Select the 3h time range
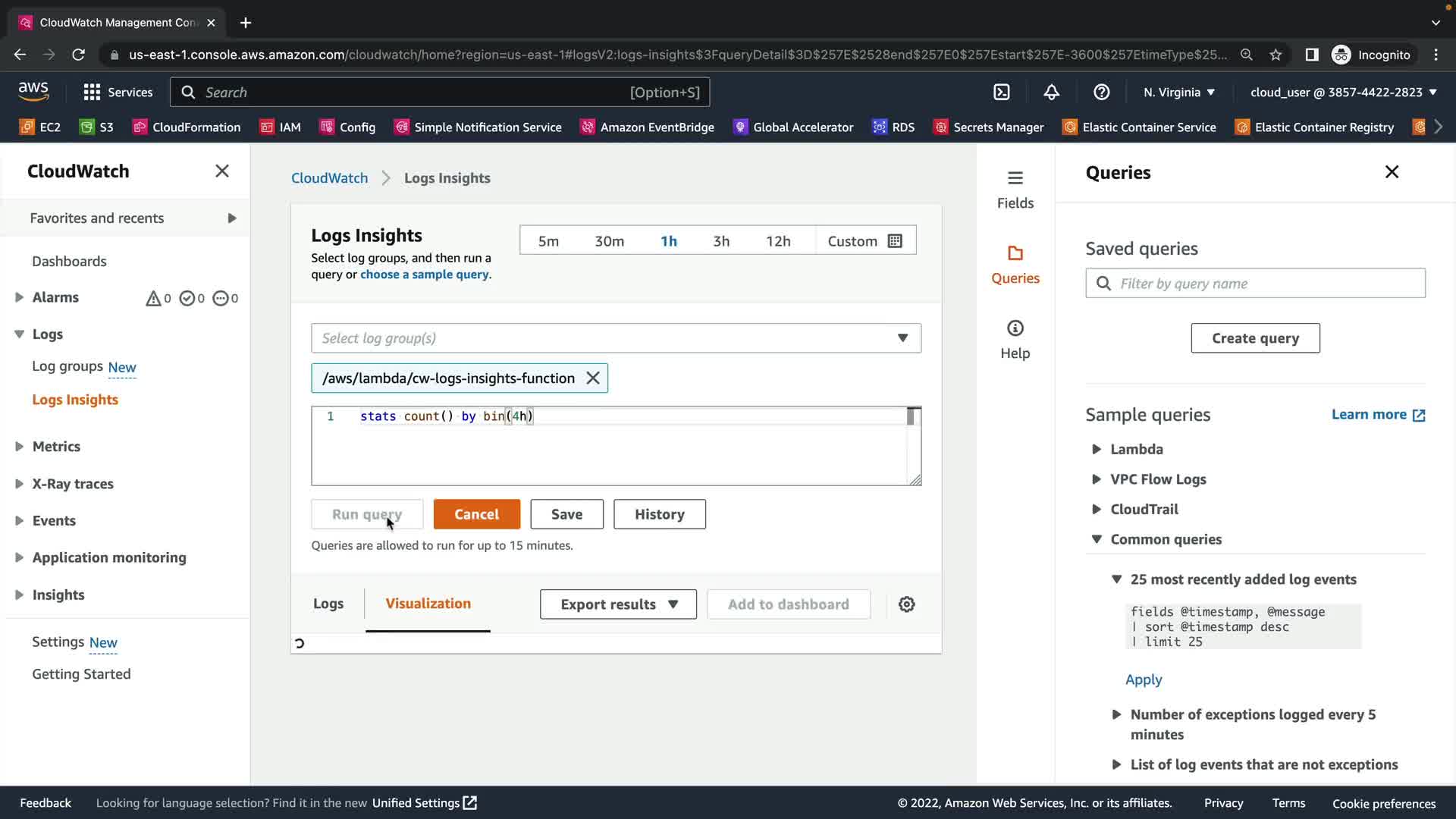This screenshot has width=1456, height=819. (720, 240)
